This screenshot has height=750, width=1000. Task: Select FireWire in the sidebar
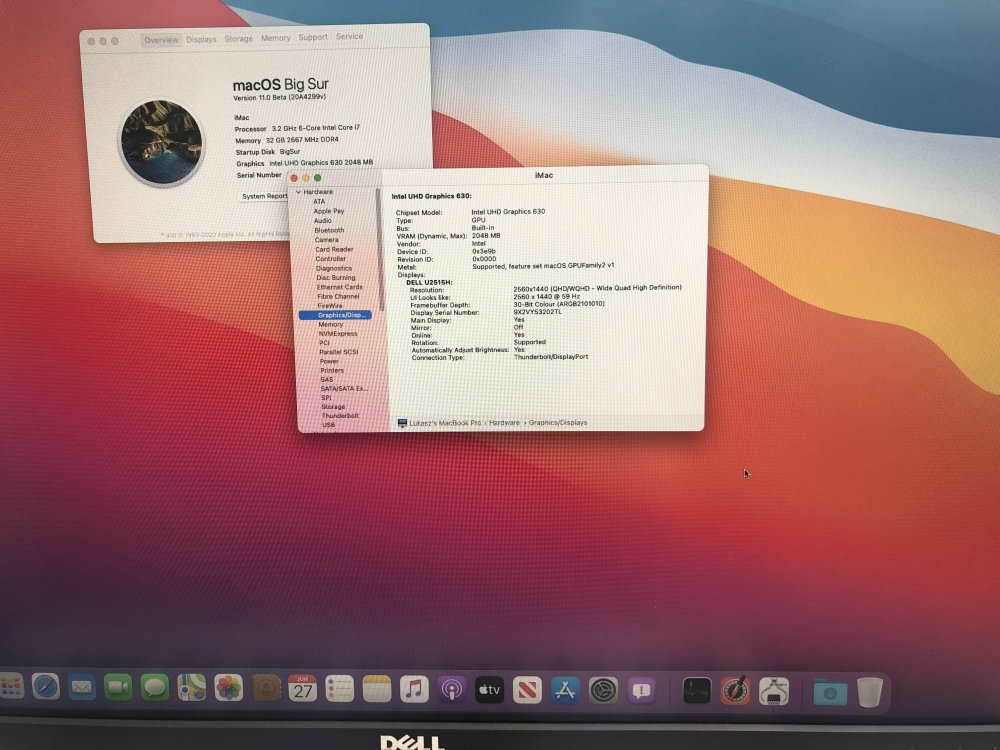[x=330, y=305]
